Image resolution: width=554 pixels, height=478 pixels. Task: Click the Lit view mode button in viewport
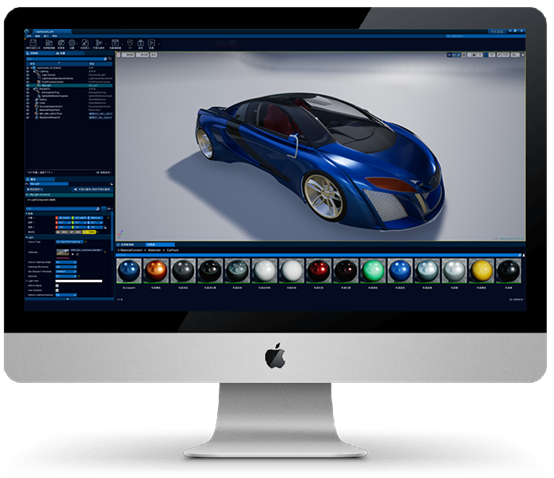142,55
